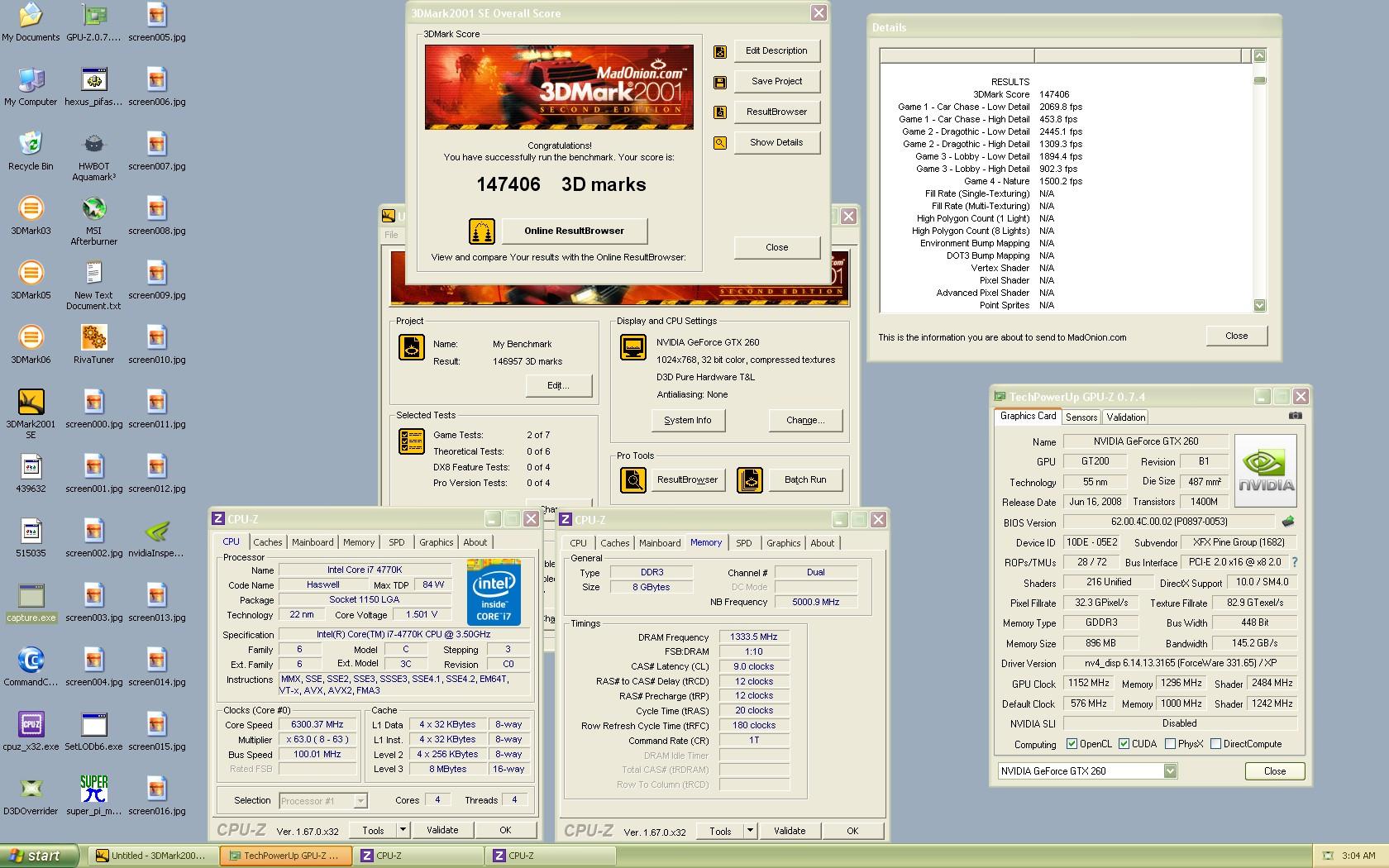Screen dimensions: 1389x868
Task: Click the Change... display settings button
Action: coord(805,420)
